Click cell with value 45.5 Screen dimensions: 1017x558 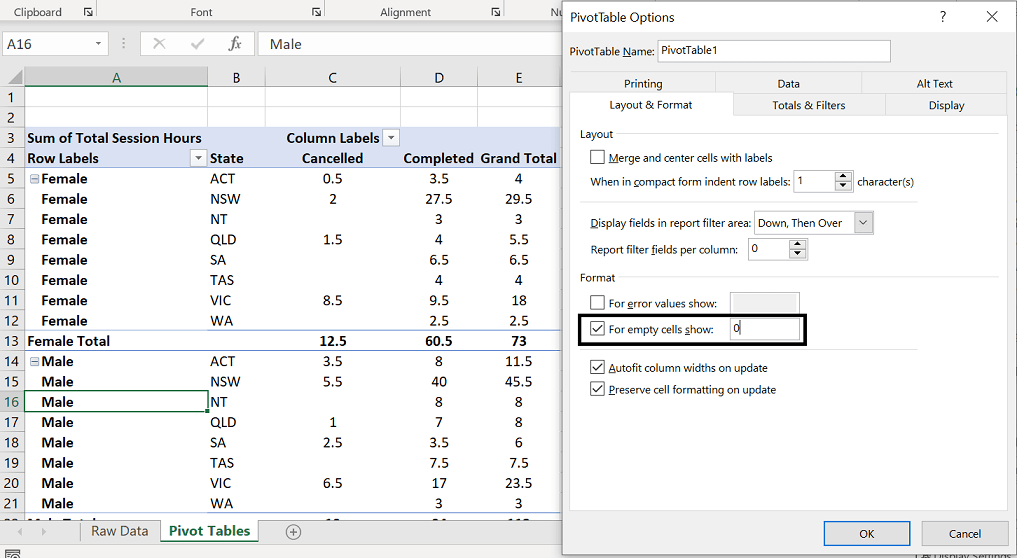pos(519,382)
